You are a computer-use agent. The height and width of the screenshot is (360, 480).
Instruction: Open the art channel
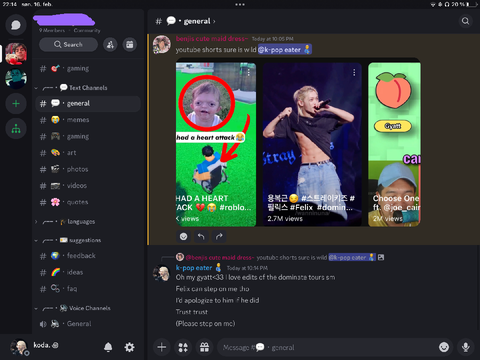pos(88,153)
